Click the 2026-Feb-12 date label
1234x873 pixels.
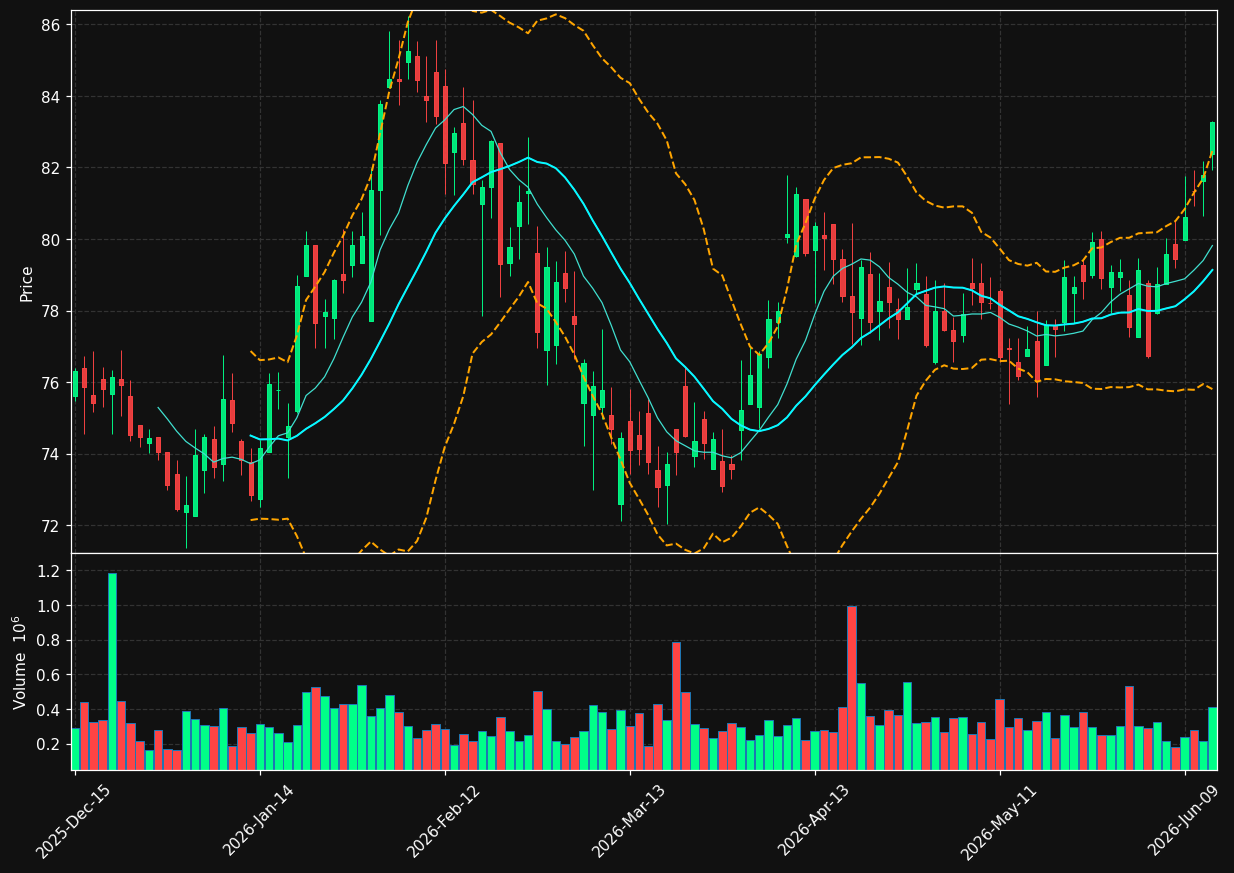[x=443, y=821]
